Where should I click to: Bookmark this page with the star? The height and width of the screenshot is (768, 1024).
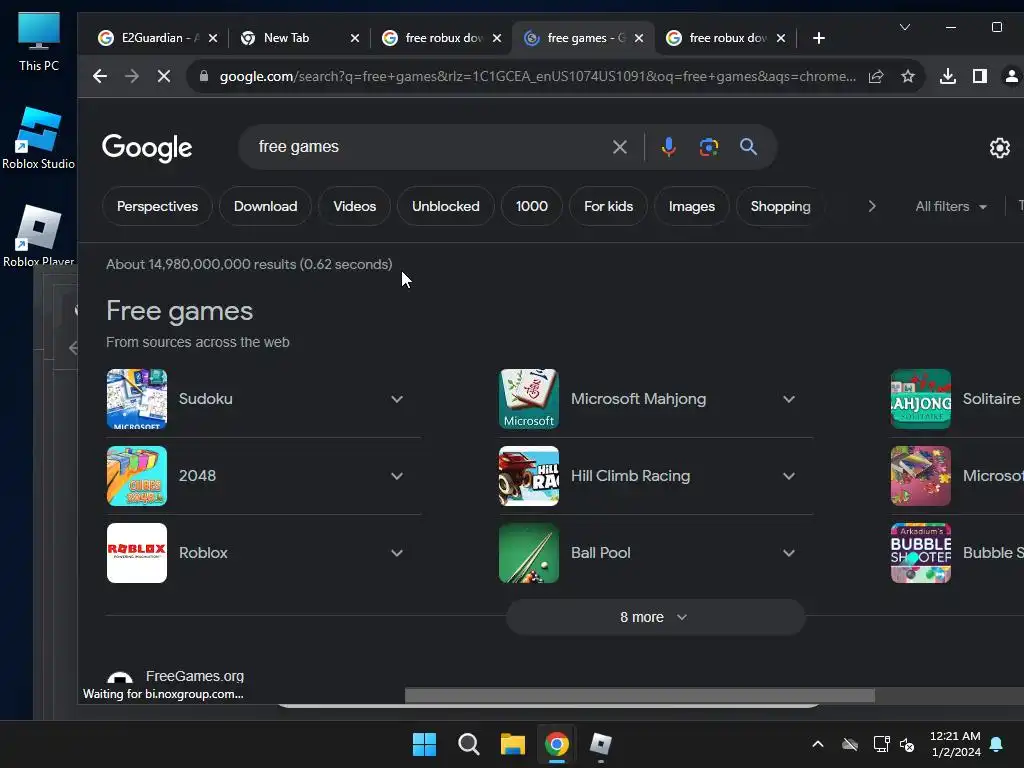(908, 76)
